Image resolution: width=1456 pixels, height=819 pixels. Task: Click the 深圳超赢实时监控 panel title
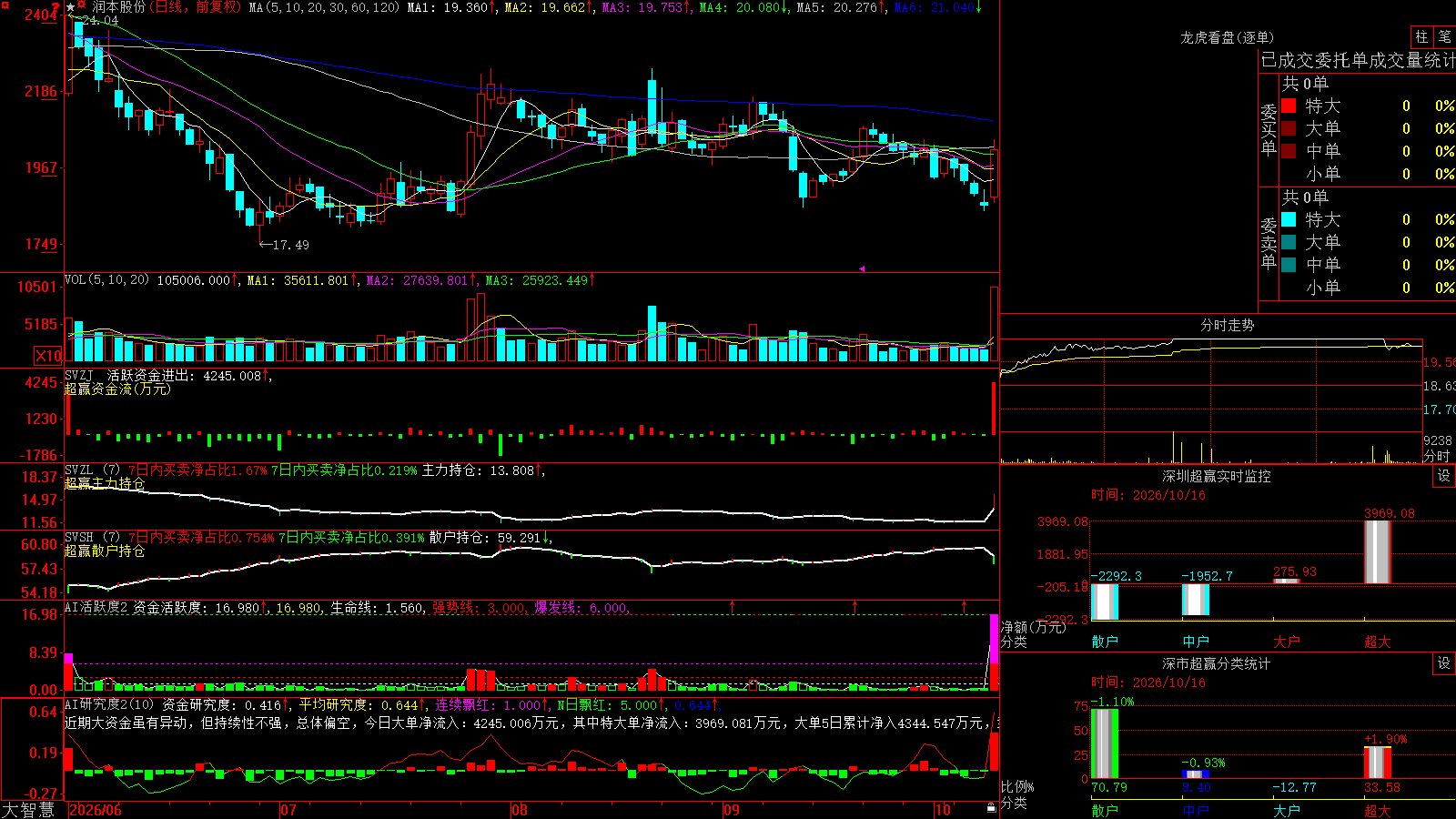[1216, 476]
